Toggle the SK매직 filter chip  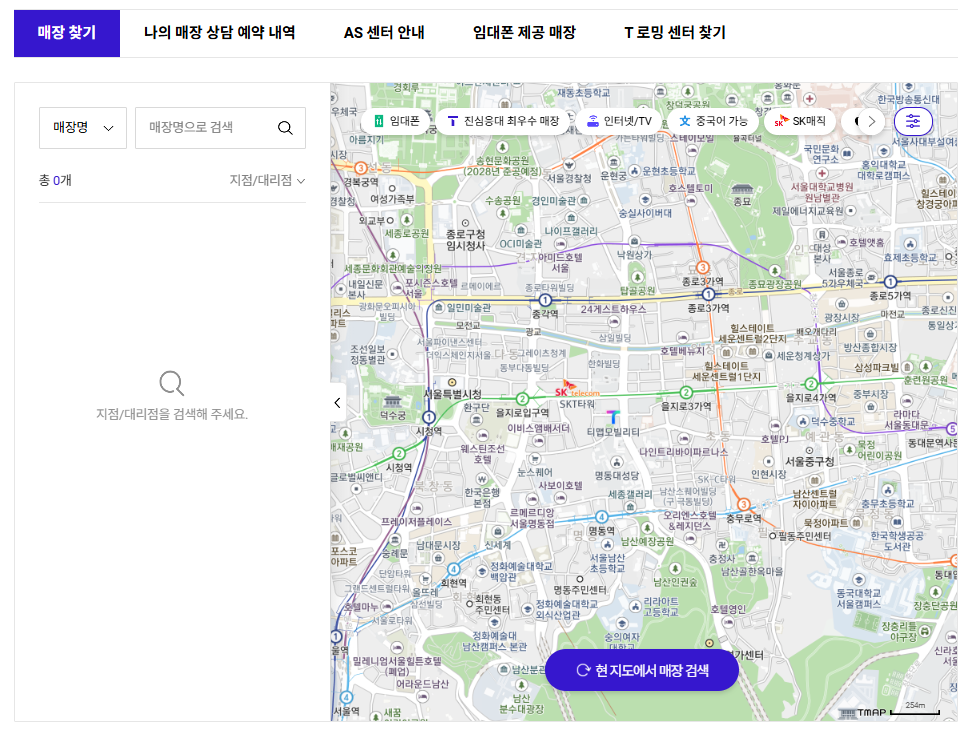coord(800,121)
